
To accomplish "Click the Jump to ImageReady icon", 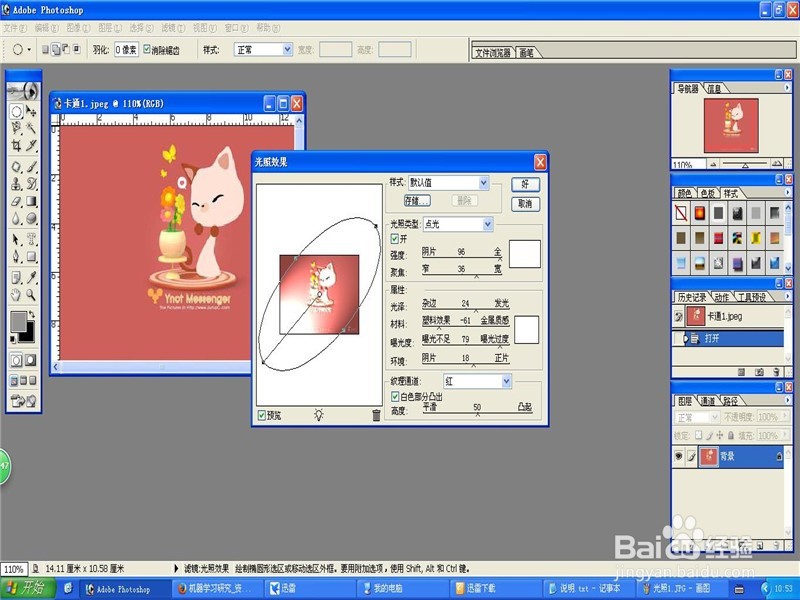I will pyautogui.click(x=23, y=401).
